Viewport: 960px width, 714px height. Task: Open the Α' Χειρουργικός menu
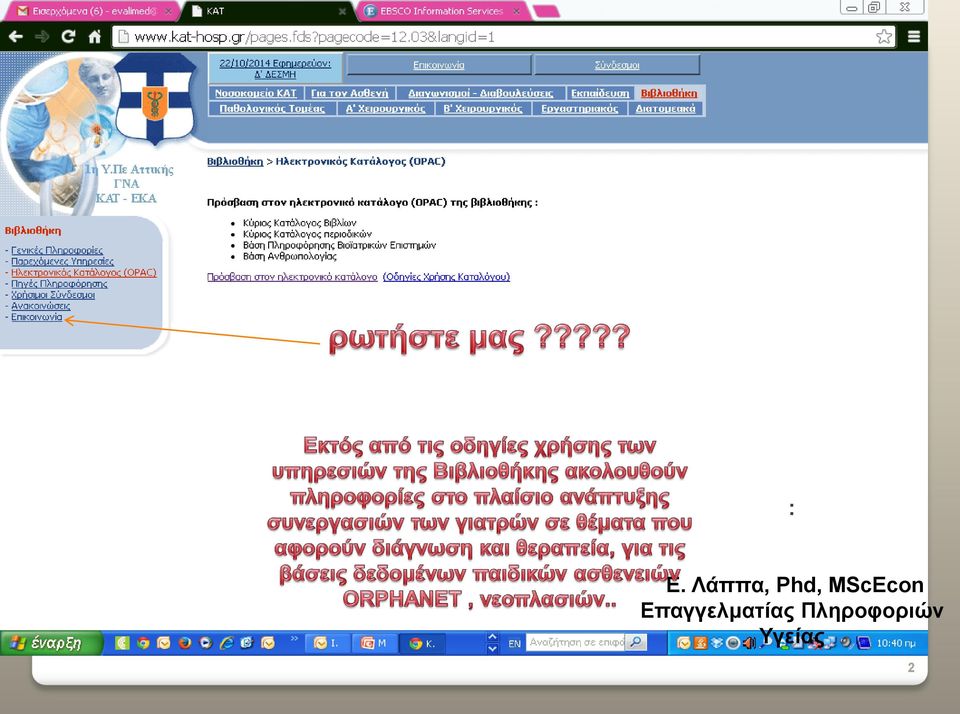point(386,108)
